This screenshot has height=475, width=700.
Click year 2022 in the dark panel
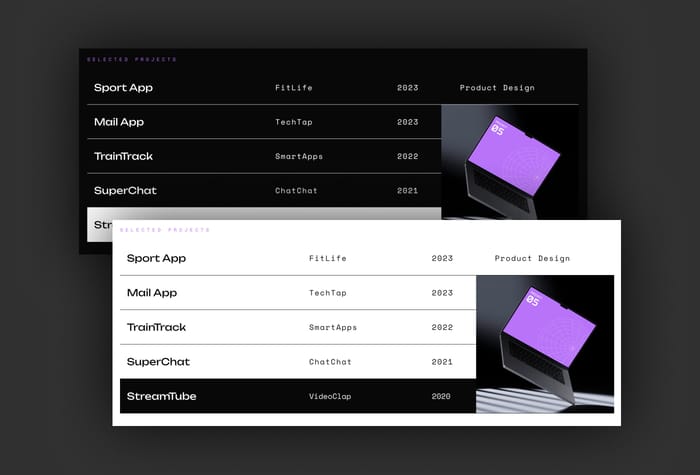(408, 156)
